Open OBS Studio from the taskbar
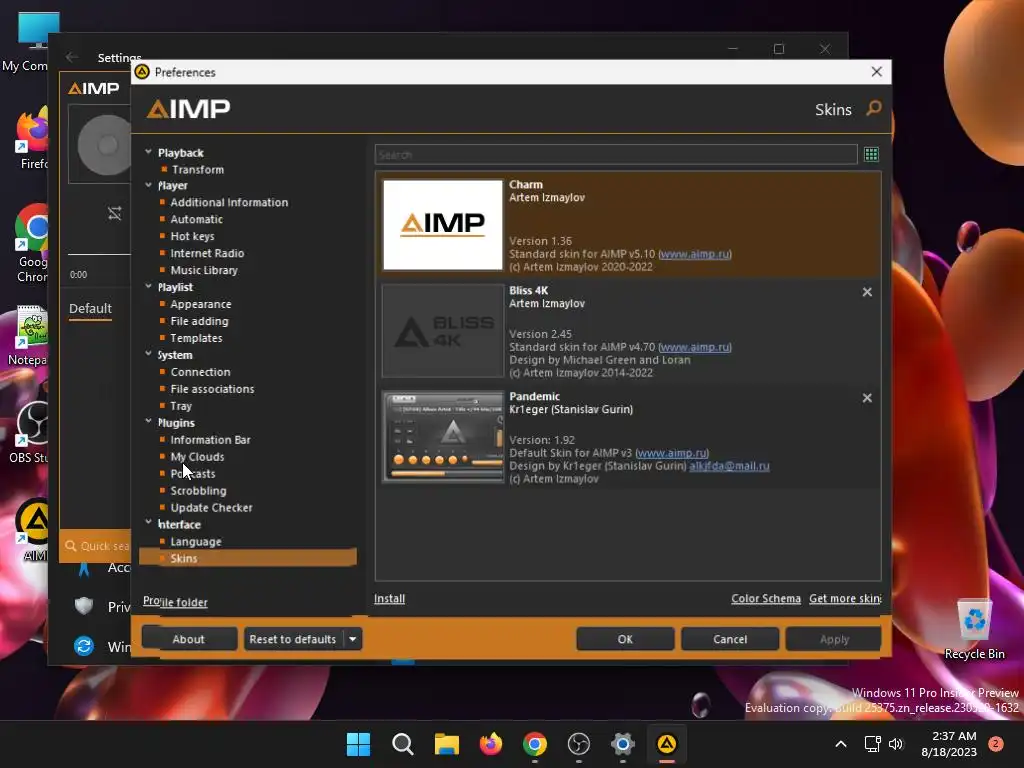Viewport: 1024px width, 768px height. pos(579,744)
